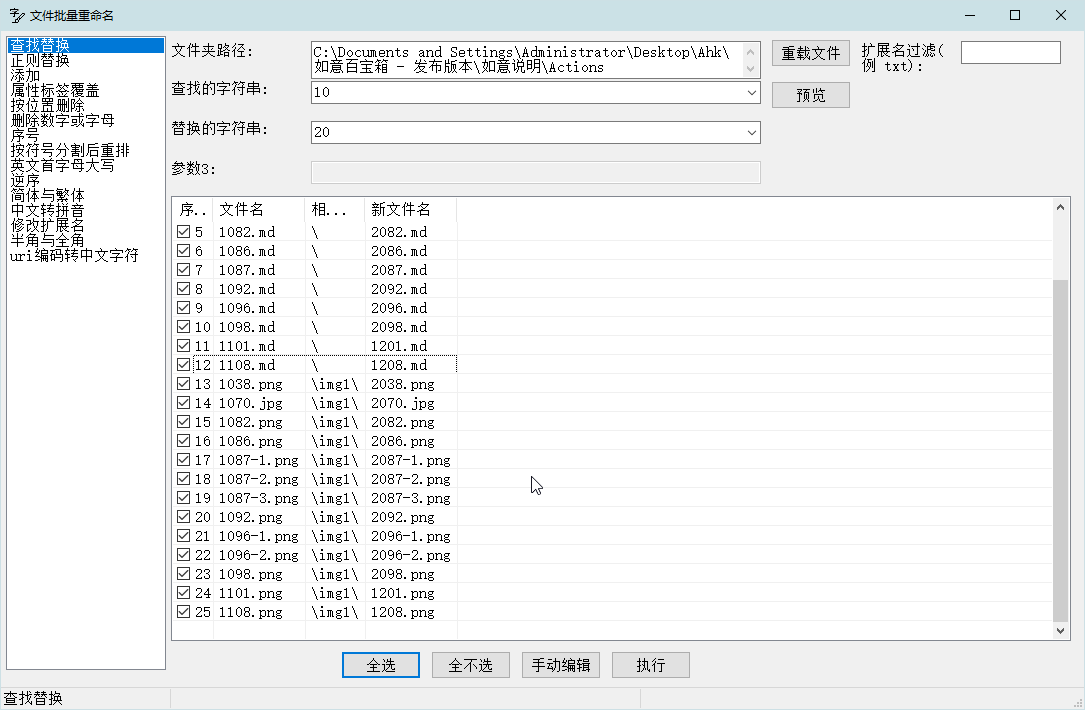Click file name 1096.md in row 9
The height and width of the screenshot is (710, 1085).
point(247,308)
